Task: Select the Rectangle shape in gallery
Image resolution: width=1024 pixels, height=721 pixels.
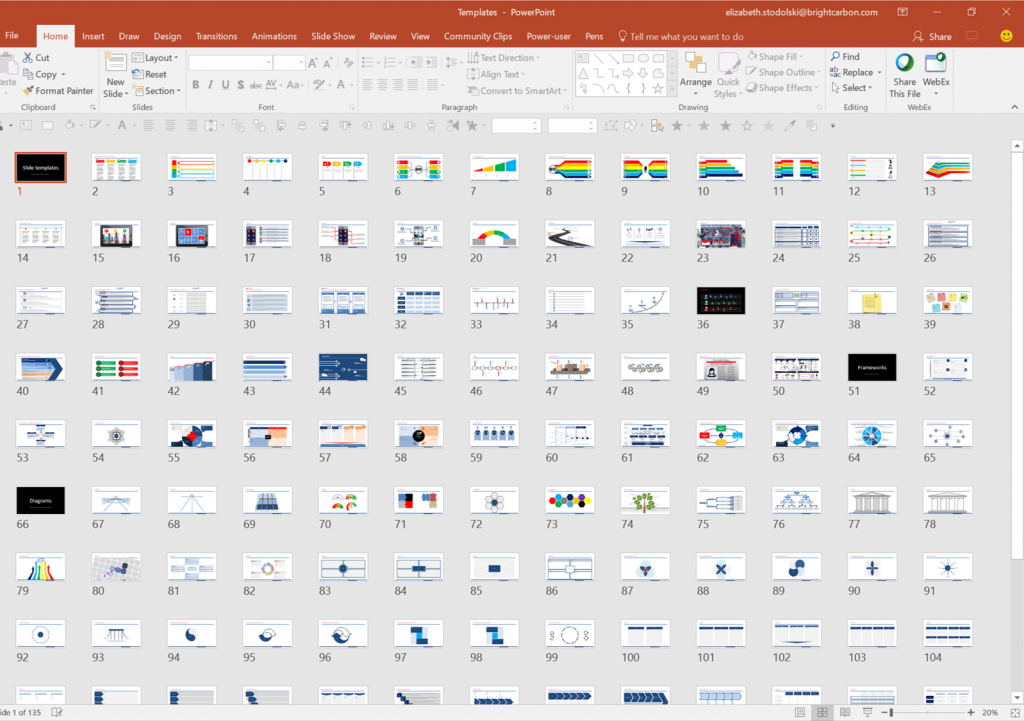Action: [628, 58]
